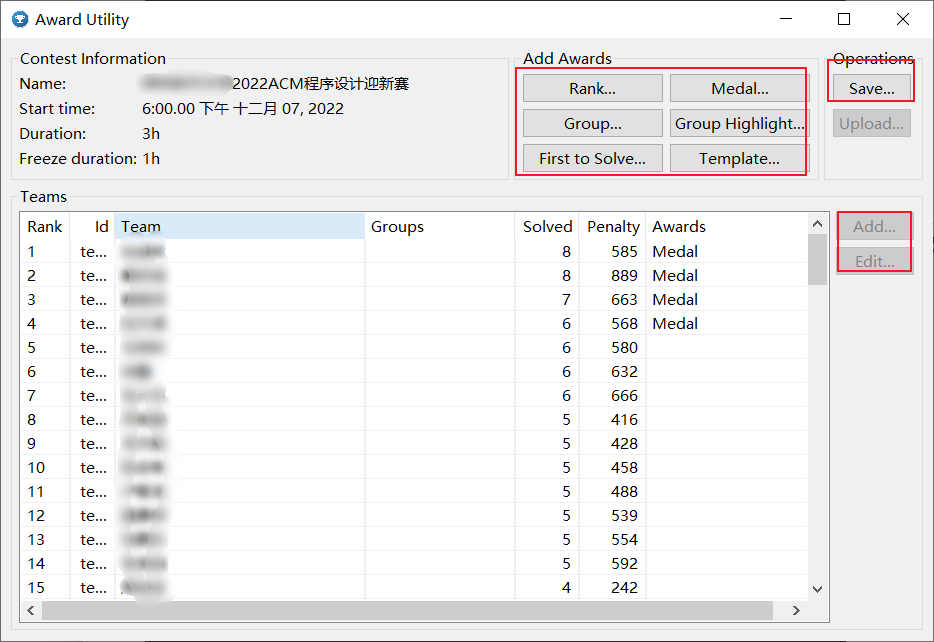Image resolution: width=934 pixels, height=642 pixels.
Task: Click the Solved column header
Action: coord(547,226)
